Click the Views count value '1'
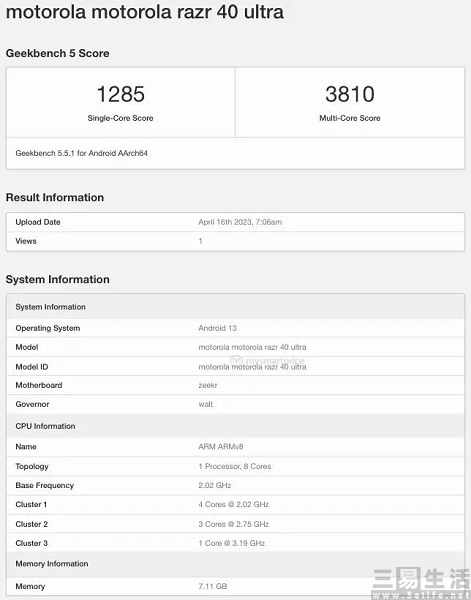This screenshot has width=471, height=600. coord(200,241)
